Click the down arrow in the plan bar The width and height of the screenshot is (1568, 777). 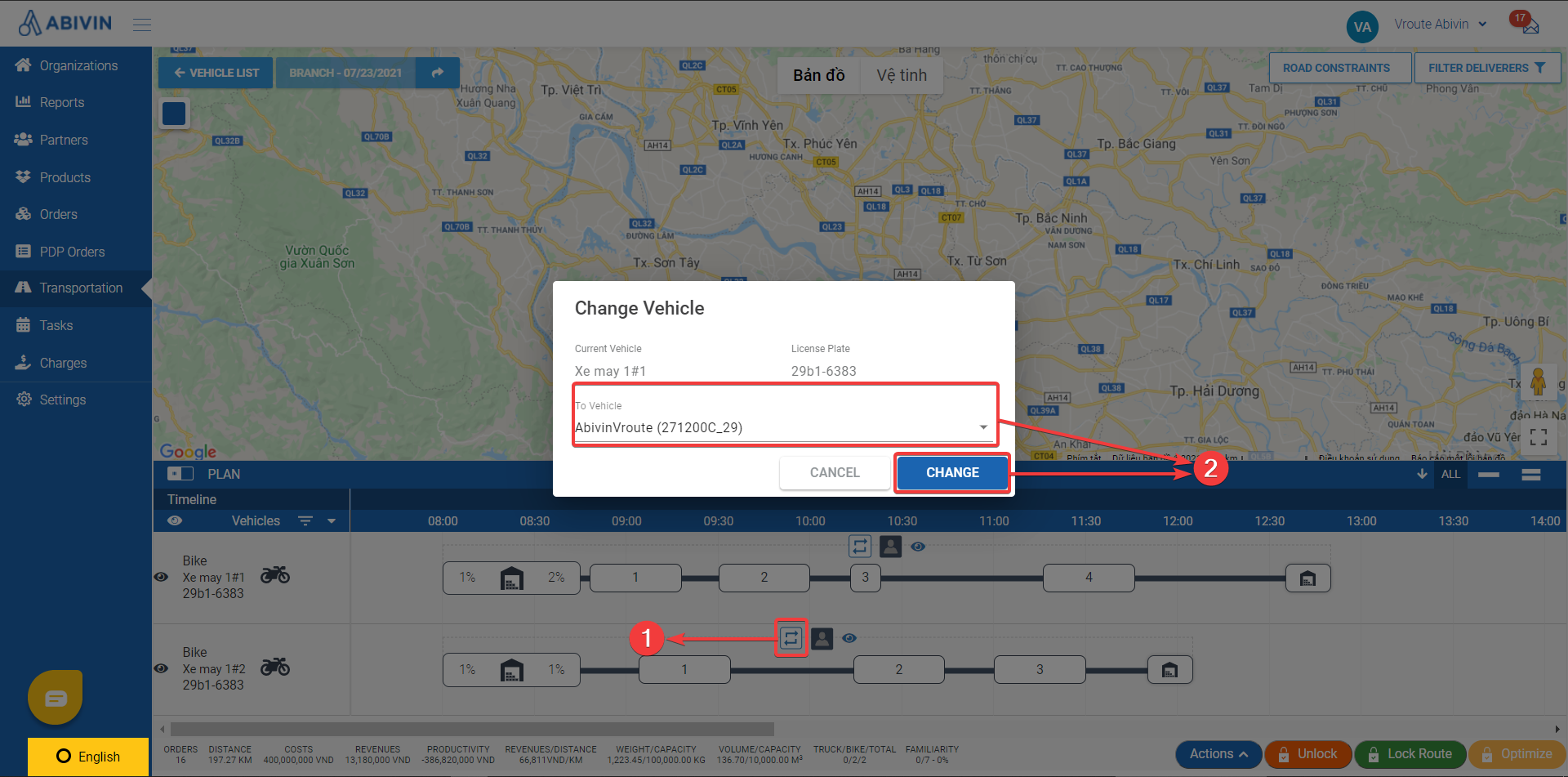[1422, 474]
